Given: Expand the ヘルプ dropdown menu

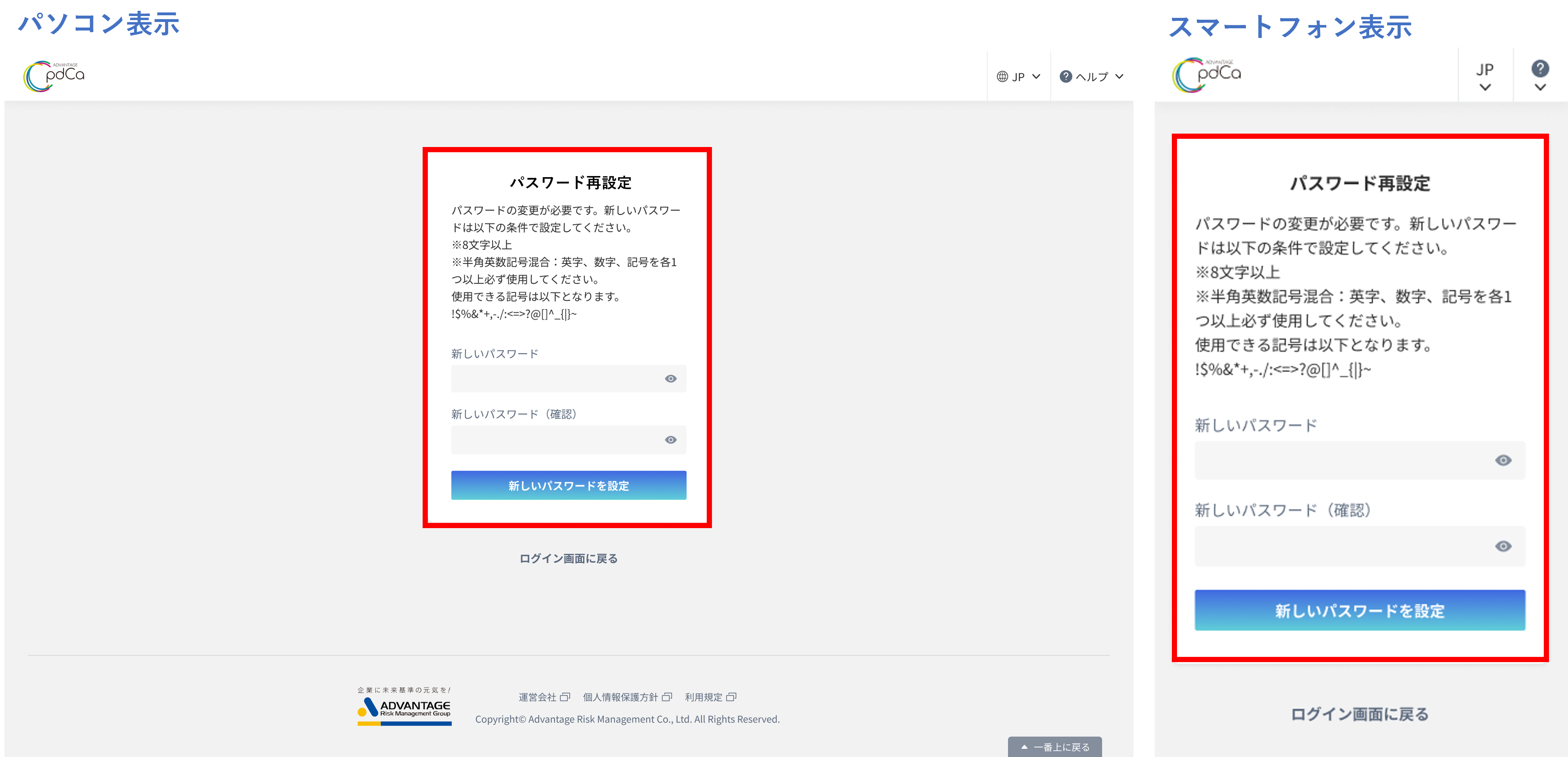Looking at the screenshot, I should (x=1091, y=77).
